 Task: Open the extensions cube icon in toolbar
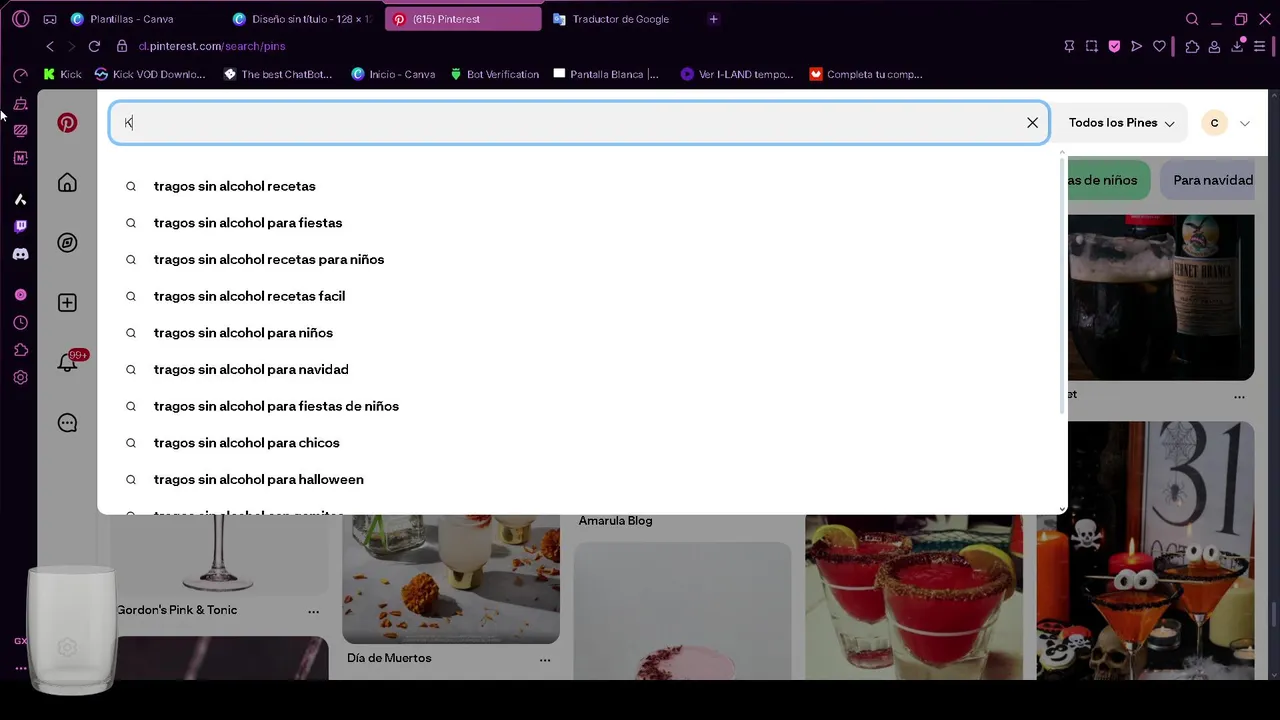point(1192,46)
